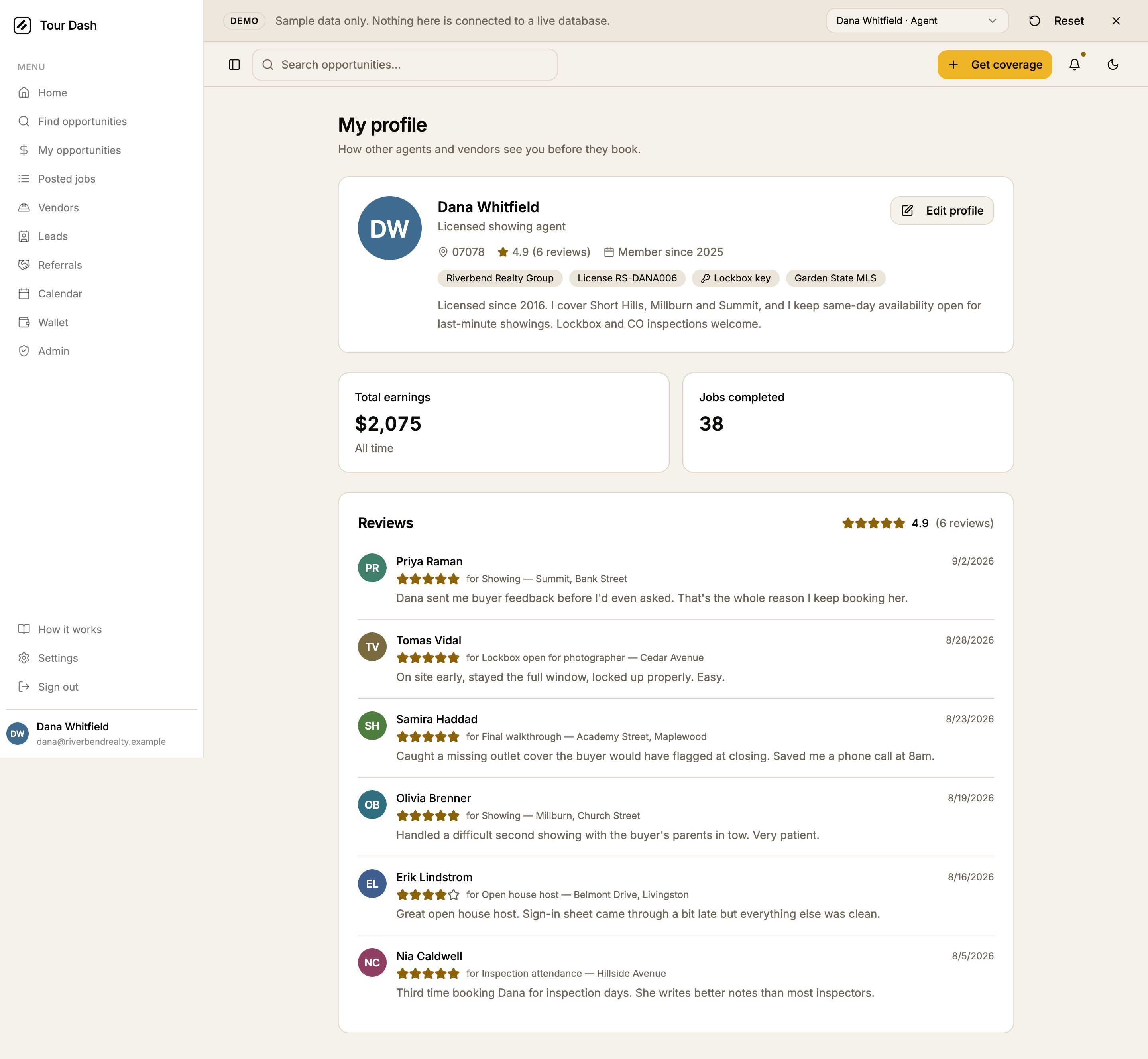Click Member since 2025 calendar icon

pyautogui.click(x=609, y=252)
